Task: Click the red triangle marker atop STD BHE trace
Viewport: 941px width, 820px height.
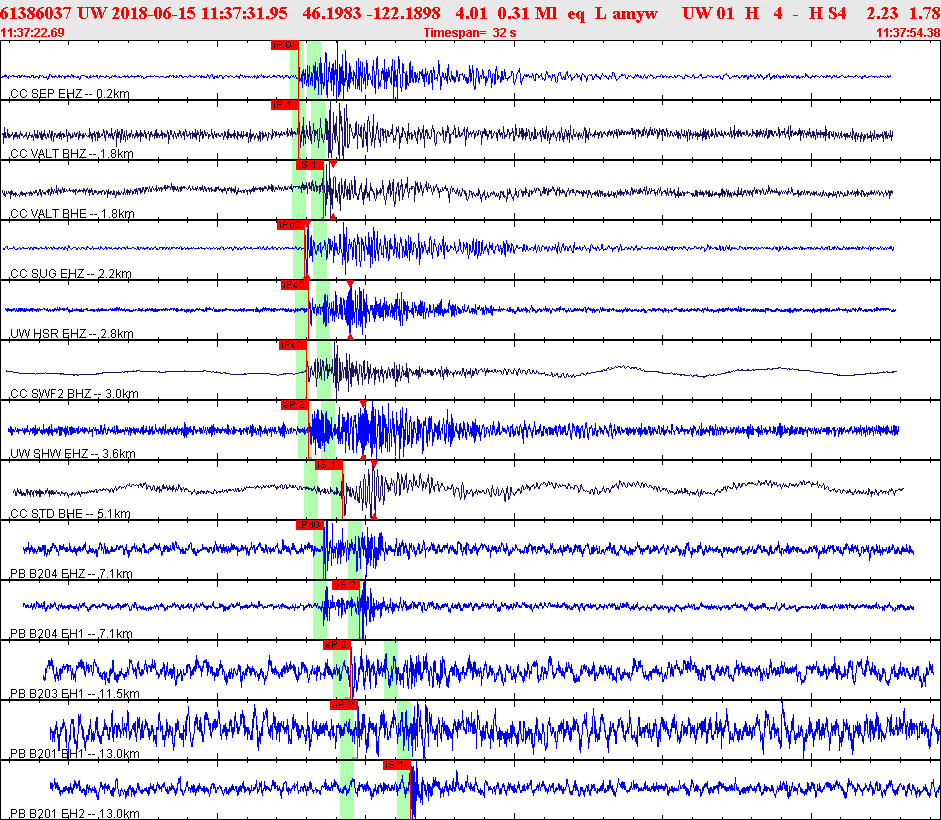Action: (374, 464)
